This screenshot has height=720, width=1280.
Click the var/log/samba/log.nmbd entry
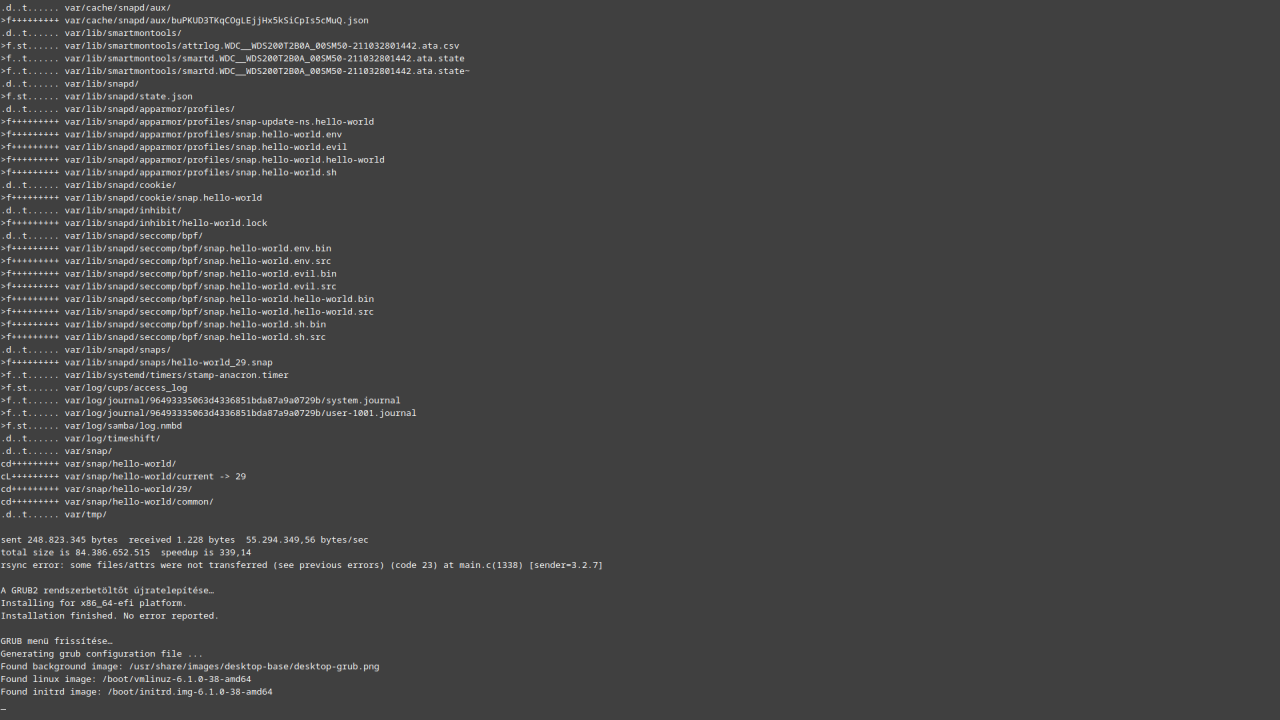123,426
